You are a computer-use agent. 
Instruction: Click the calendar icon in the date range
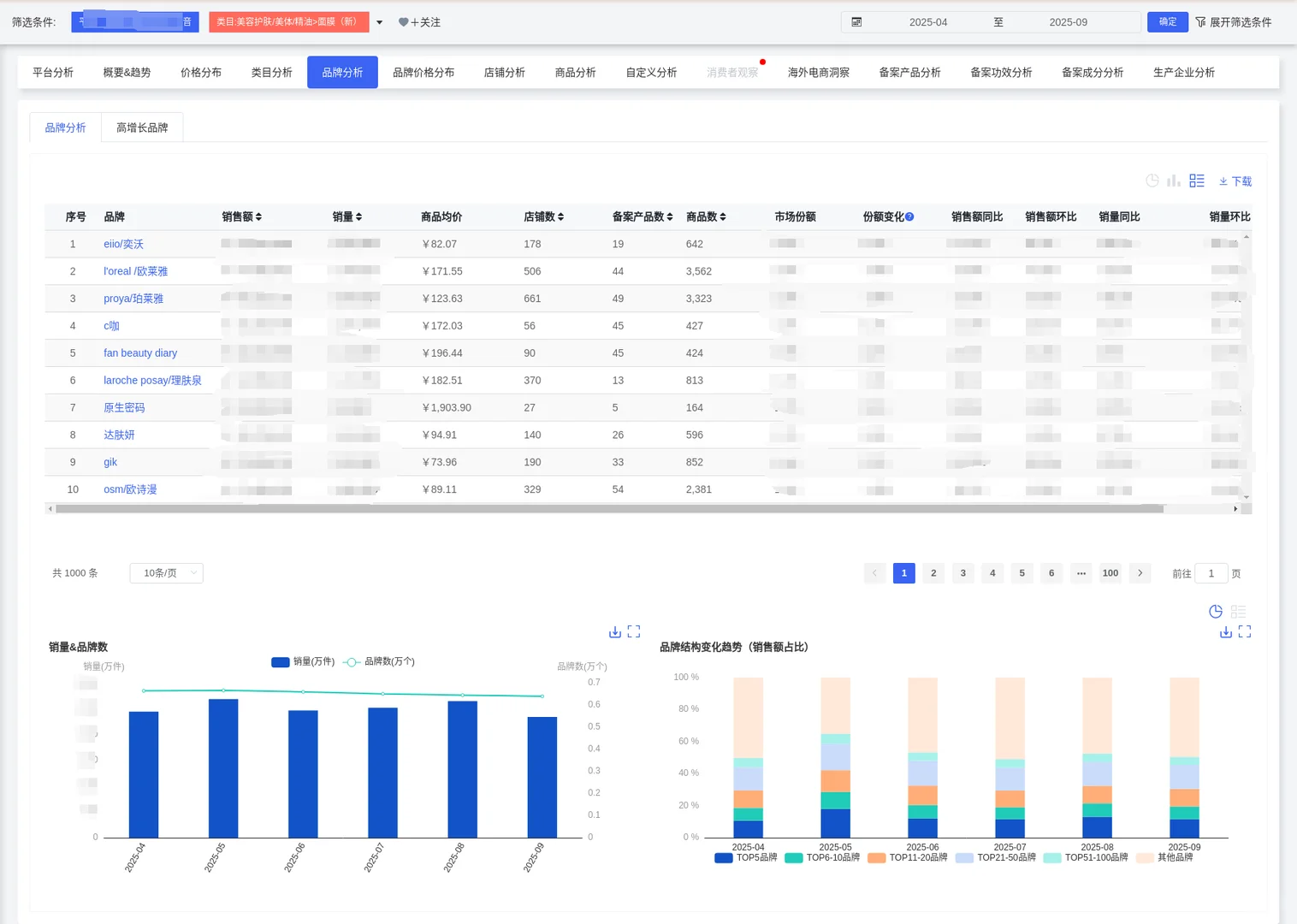coord(856,22)
